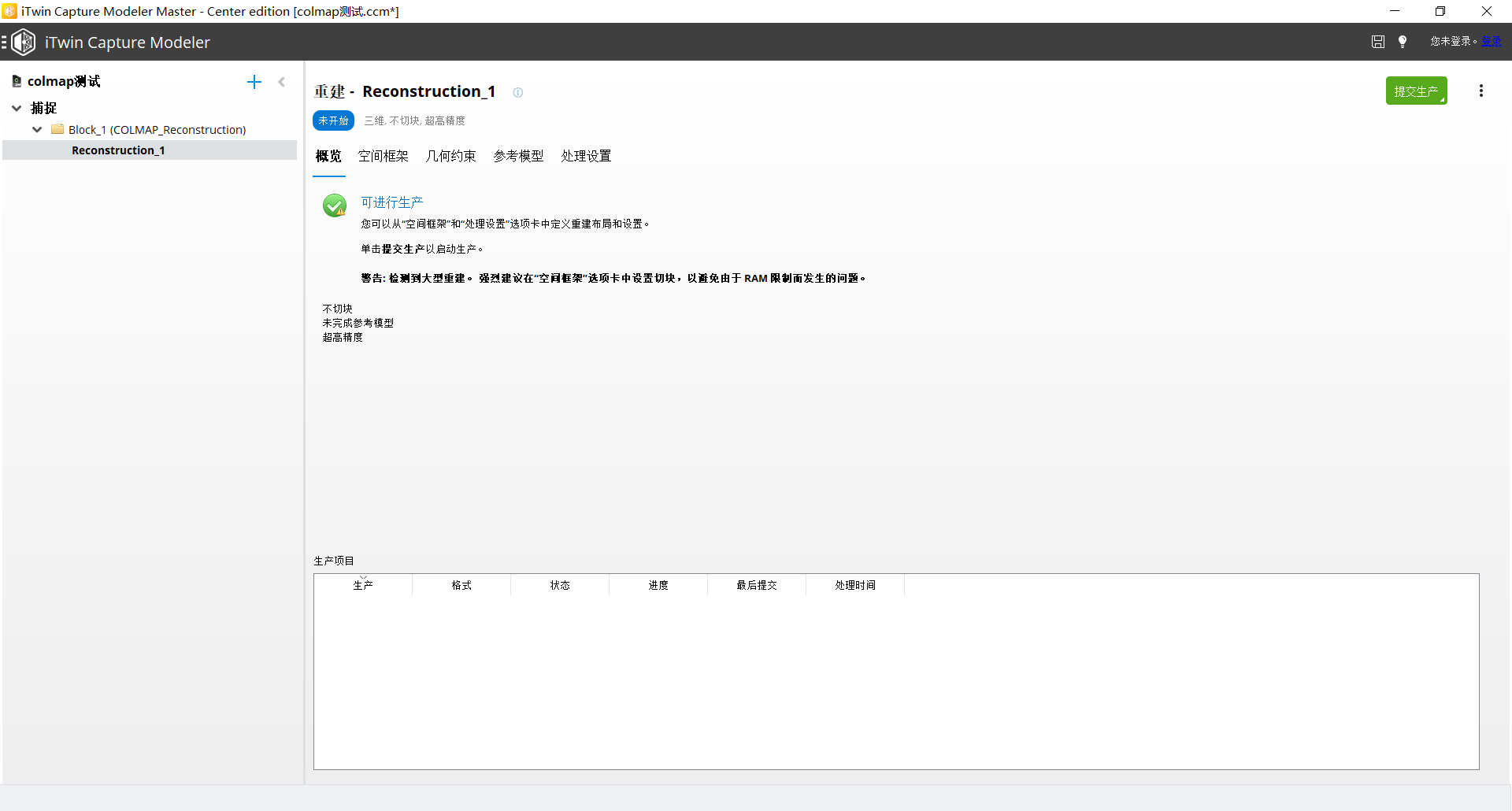
Task: Click the lightbulb tips icon
Action: tap(1403, 42)
